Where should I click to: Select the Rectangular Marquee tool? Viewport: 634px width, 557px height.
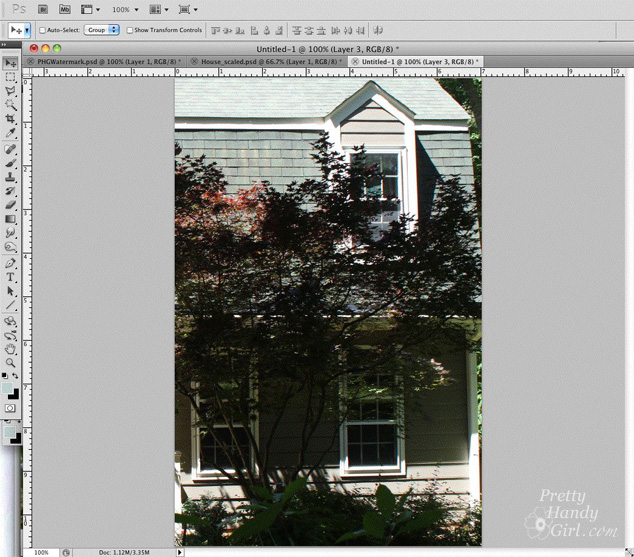coord(10,77)
